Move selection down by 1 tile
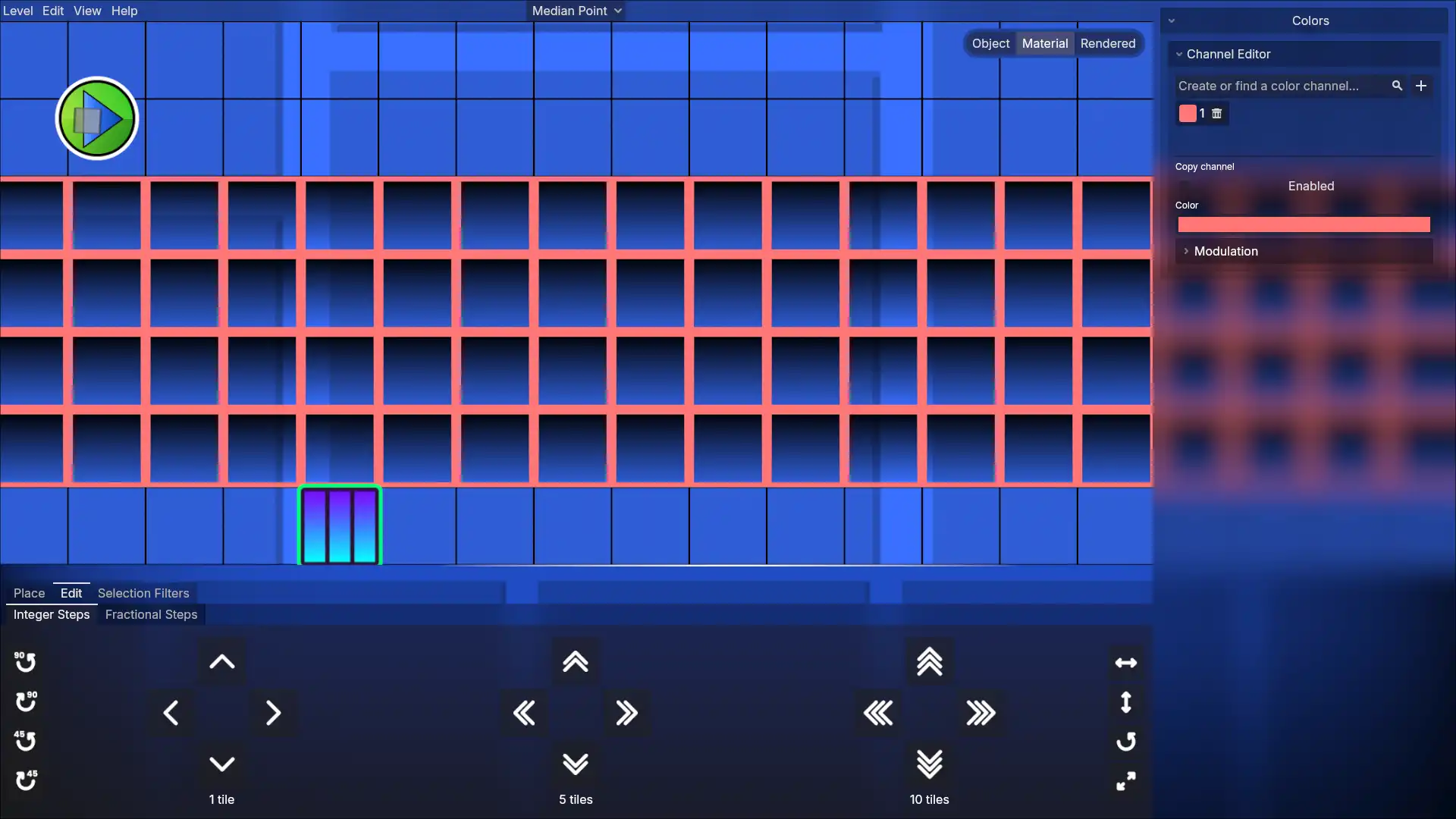The image size is (1456, 819). point(221,764)
